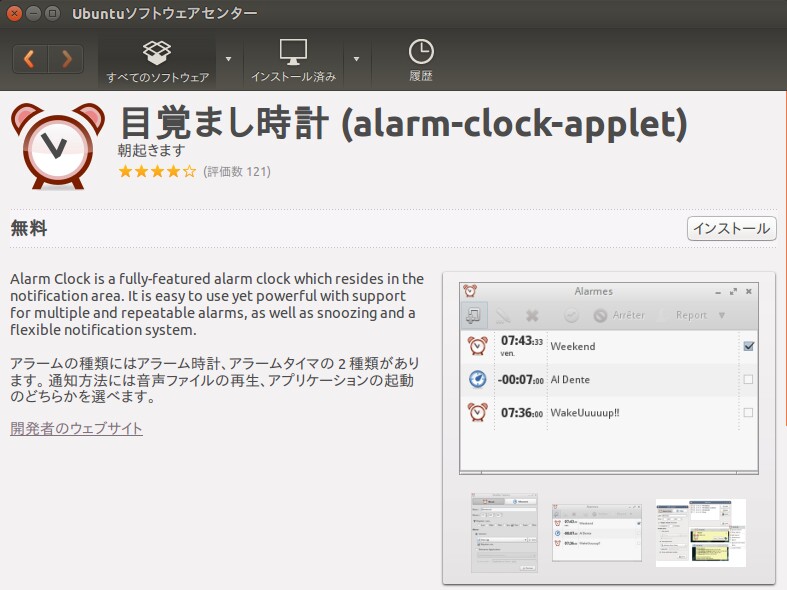Image resolution: width=787 pixels, height=590 pixels.
Task: Click the インストール button
Action: point(731,228)
